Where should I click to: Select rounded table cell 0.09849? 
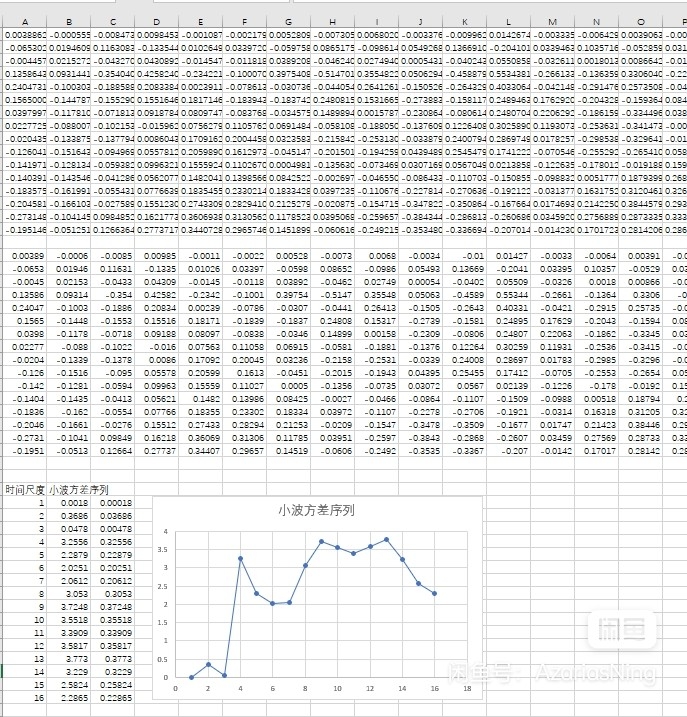(x=113, y=438)
